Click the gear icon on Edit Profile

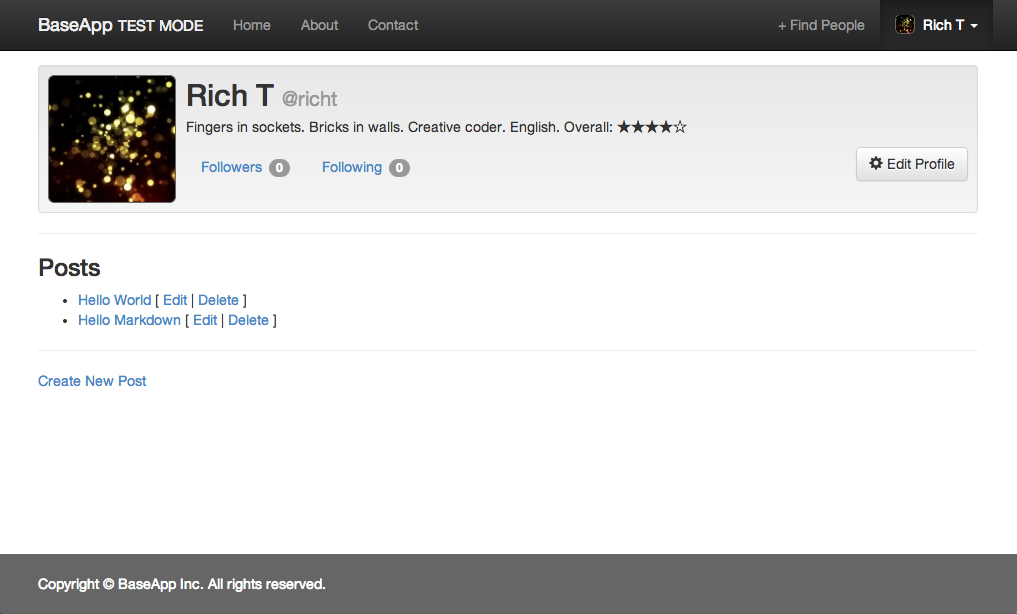click(x=876, y=164)
